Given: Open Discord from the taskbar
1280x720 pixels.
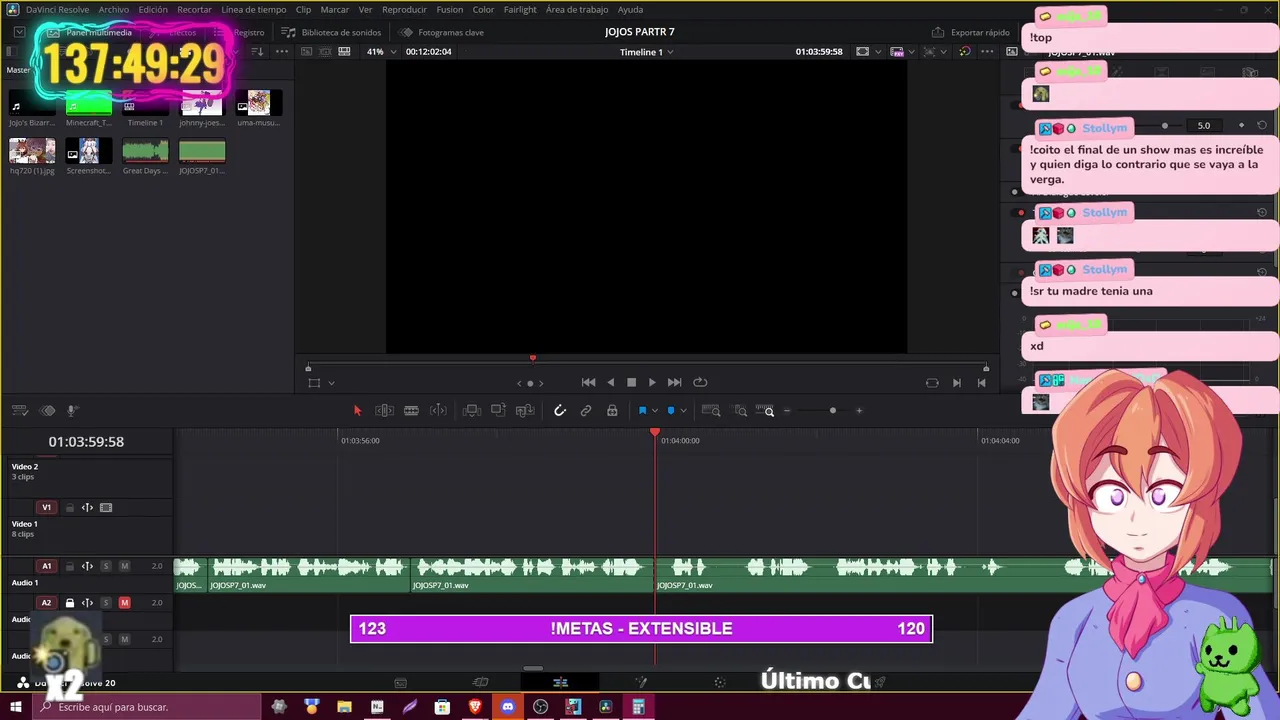Looking at the screenshot, I should (x=508, y=707).
